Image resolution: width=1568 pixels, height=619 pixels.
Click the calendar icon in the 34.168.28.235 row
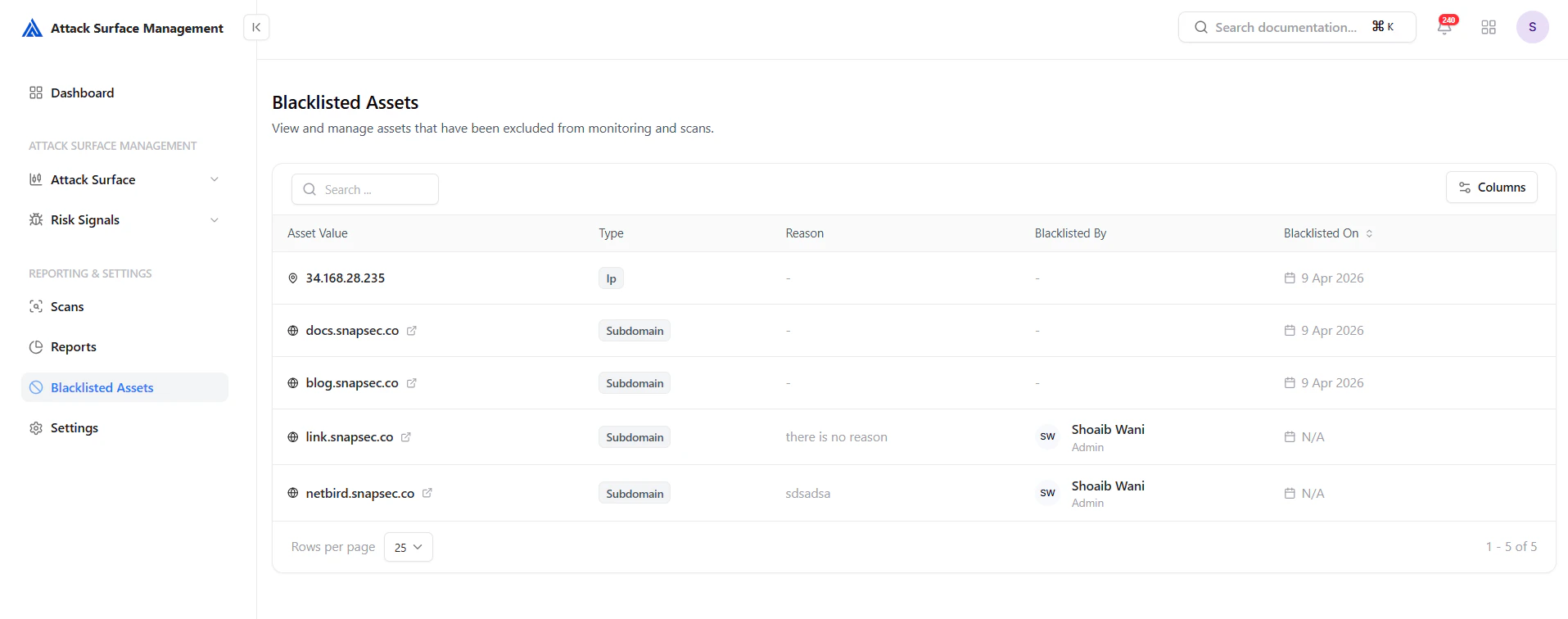1290,278
